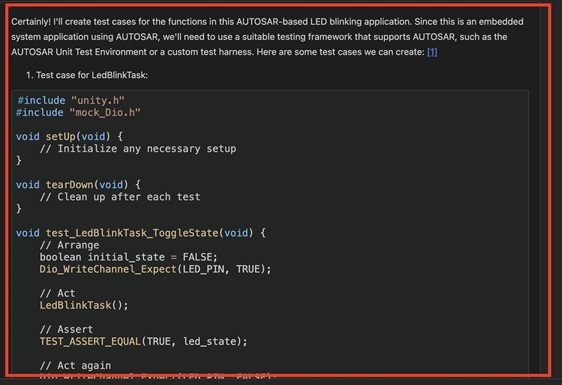Click the '// Assert' comment line
The image size is (562, 385).
pos(66,329)
